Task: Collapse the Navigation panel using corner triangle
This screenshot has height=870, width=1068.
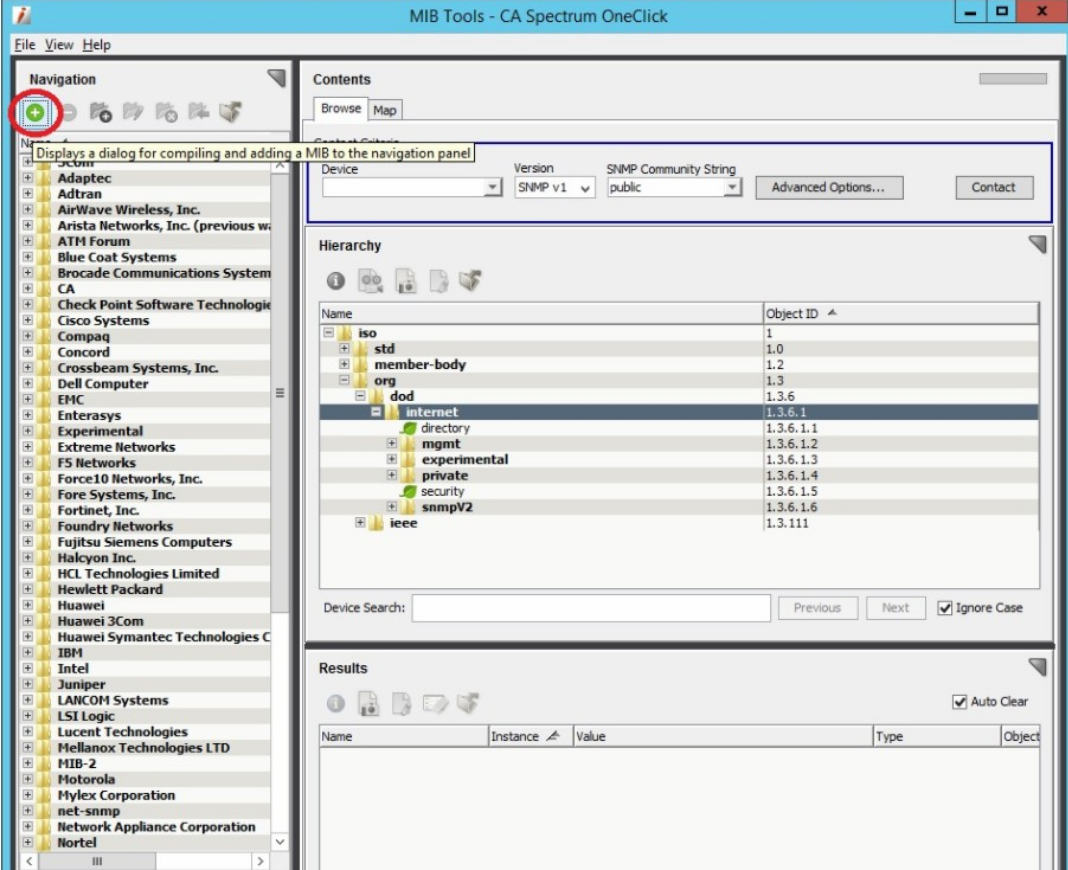Action: point(276,78)
